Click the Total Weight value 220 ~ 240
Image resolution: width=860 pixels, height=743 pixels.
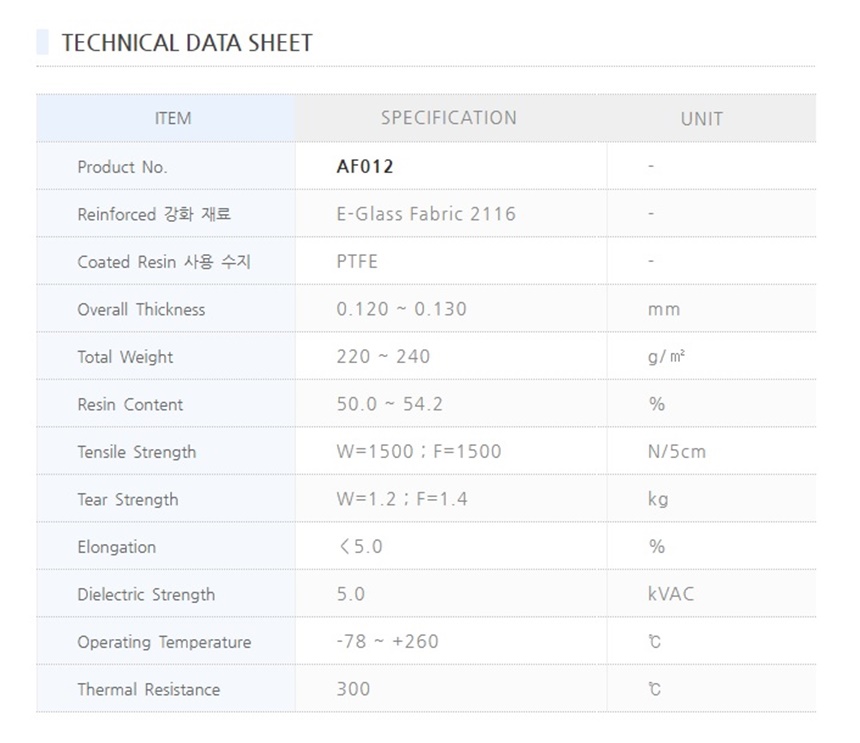pyautogui.click(x=384, y=357)
